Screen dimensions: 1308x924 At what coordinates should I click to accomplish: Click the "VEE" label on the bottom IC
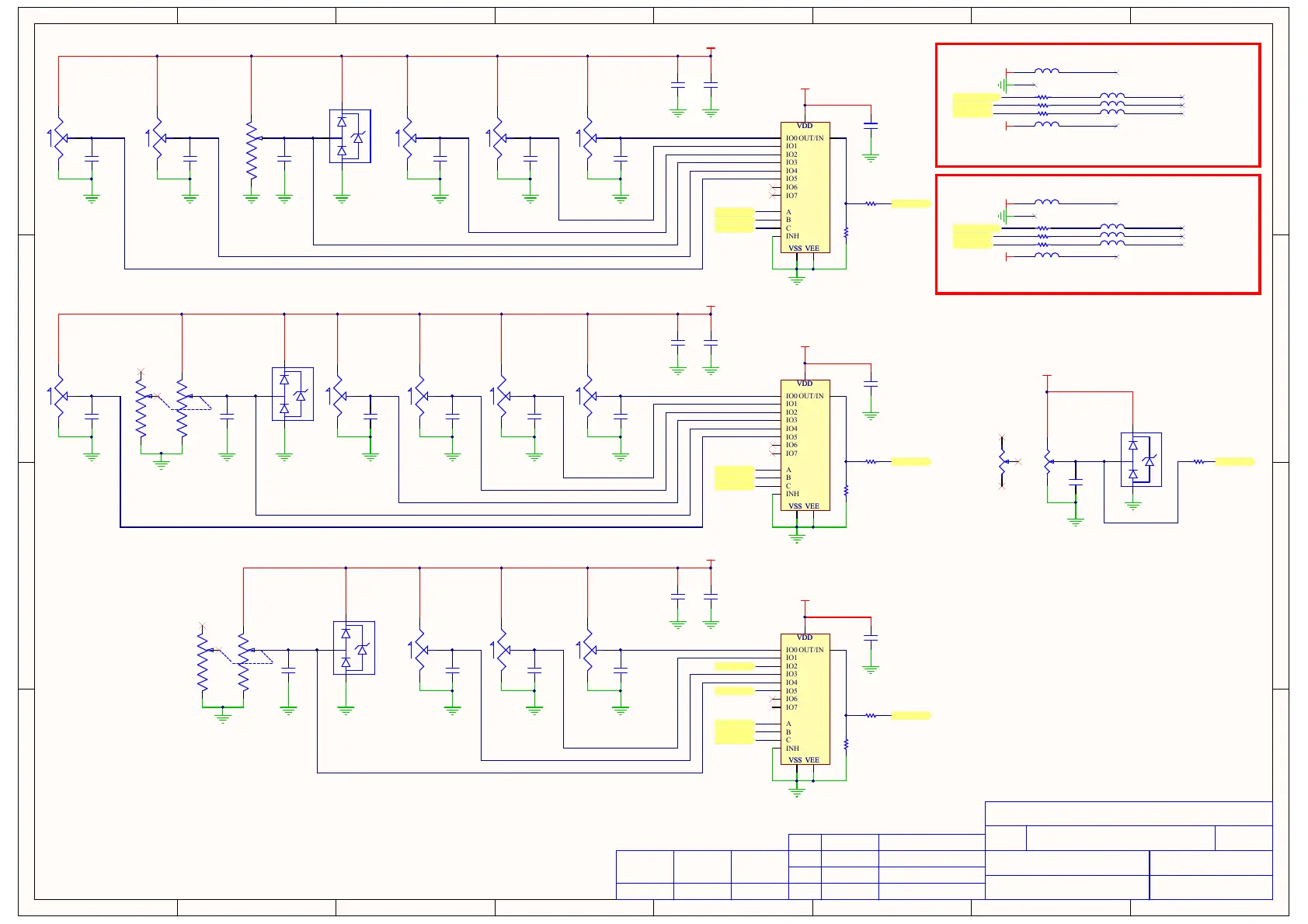click(x=812, y=760)
